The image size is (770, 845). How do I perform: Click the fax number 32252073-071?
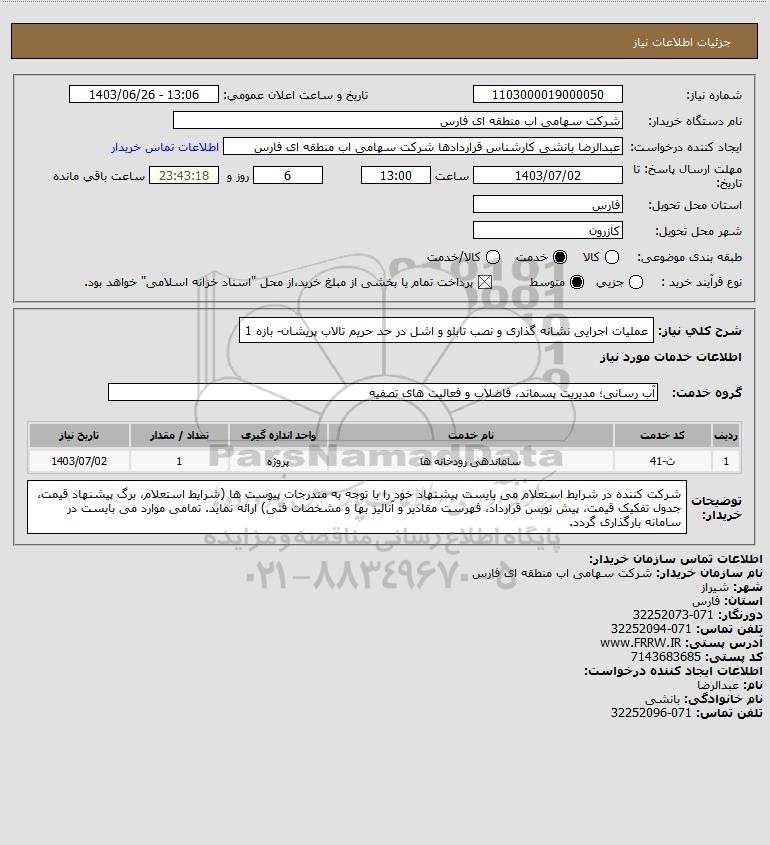[673, 615]
